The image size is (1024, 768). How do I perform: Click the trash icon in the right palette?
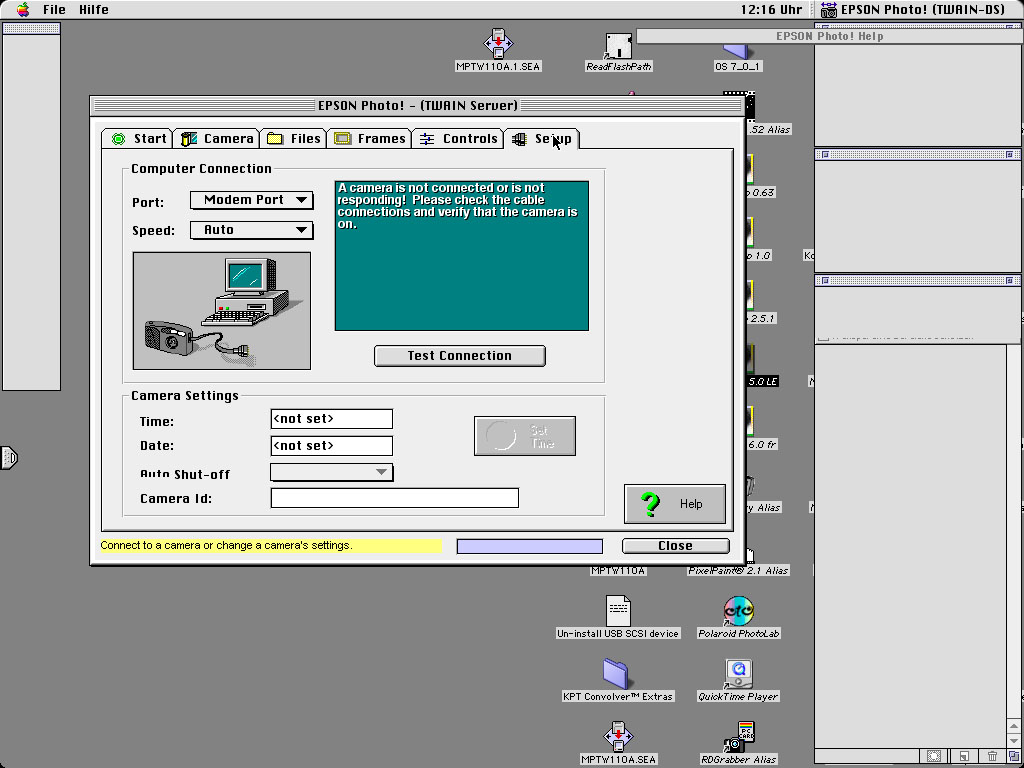pos(993,756)
